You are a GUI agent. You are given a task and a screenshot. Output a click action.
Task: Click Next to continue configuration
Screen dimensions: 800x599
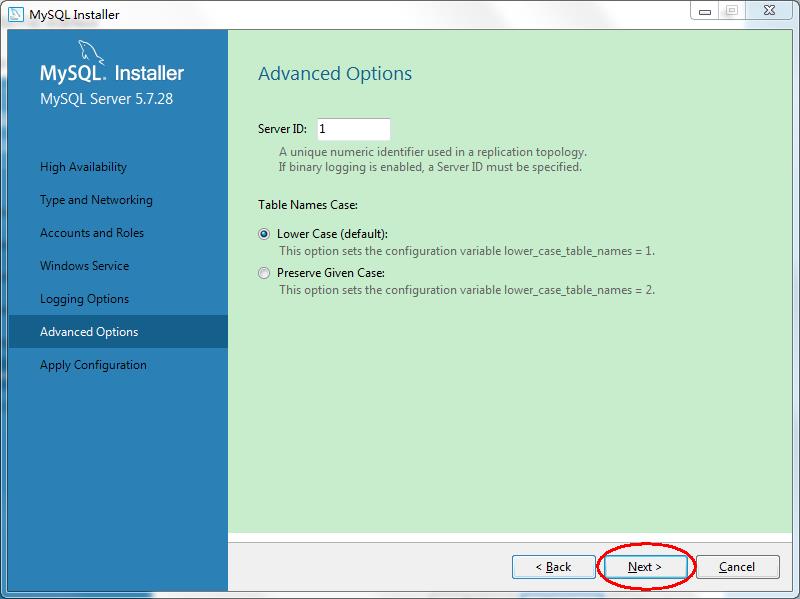point(645,567)
